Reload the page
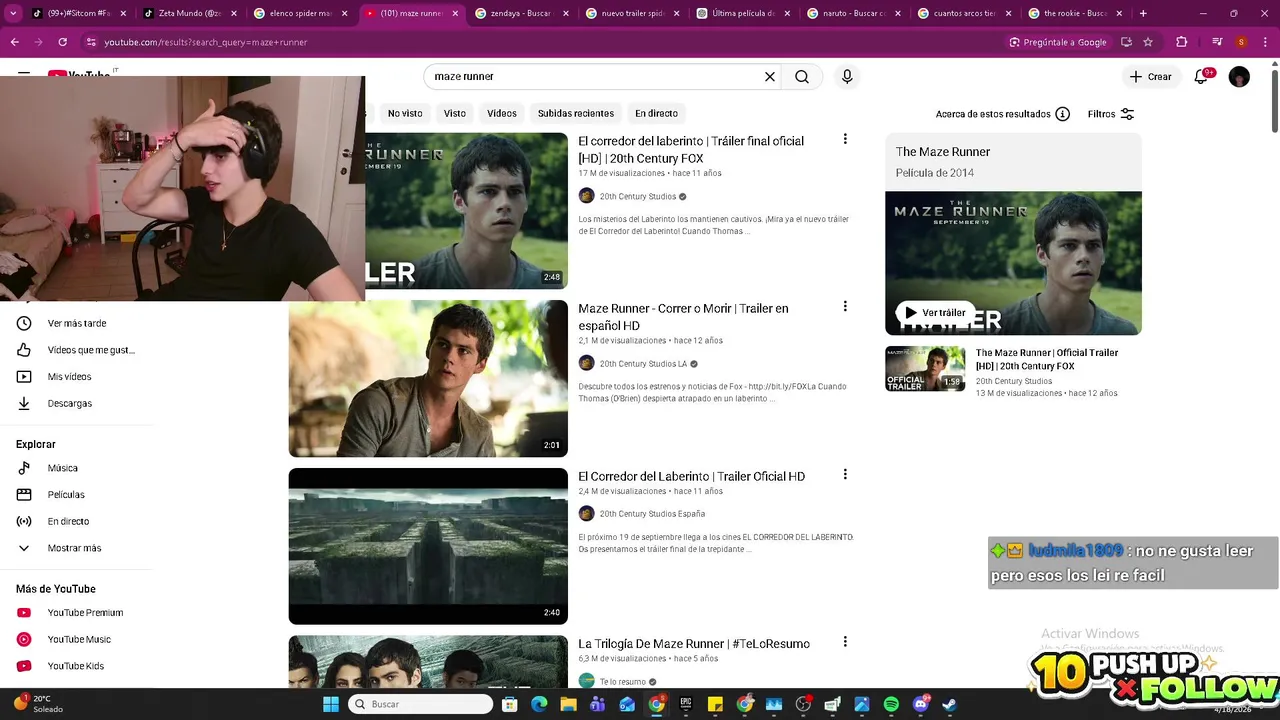 click(x=62, y=42)
